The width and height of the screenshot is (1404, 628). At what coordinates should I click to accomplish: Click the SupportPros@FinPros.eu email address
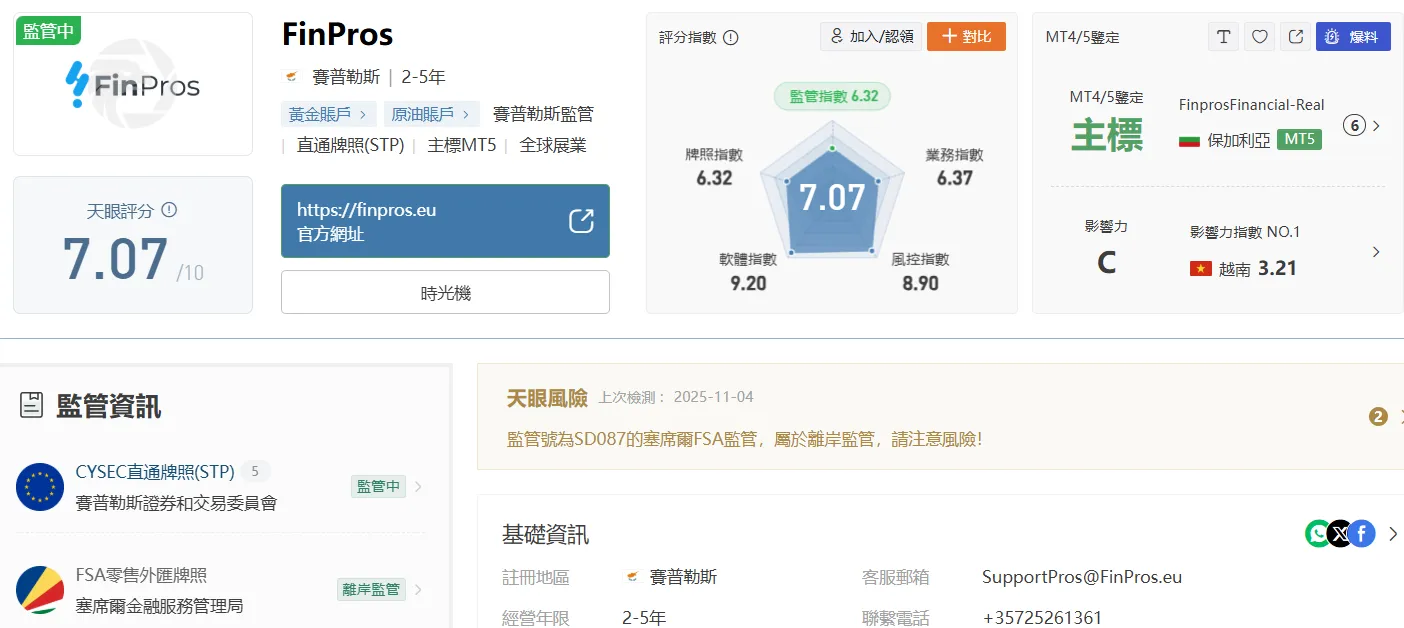click(x=1082, y=577)
